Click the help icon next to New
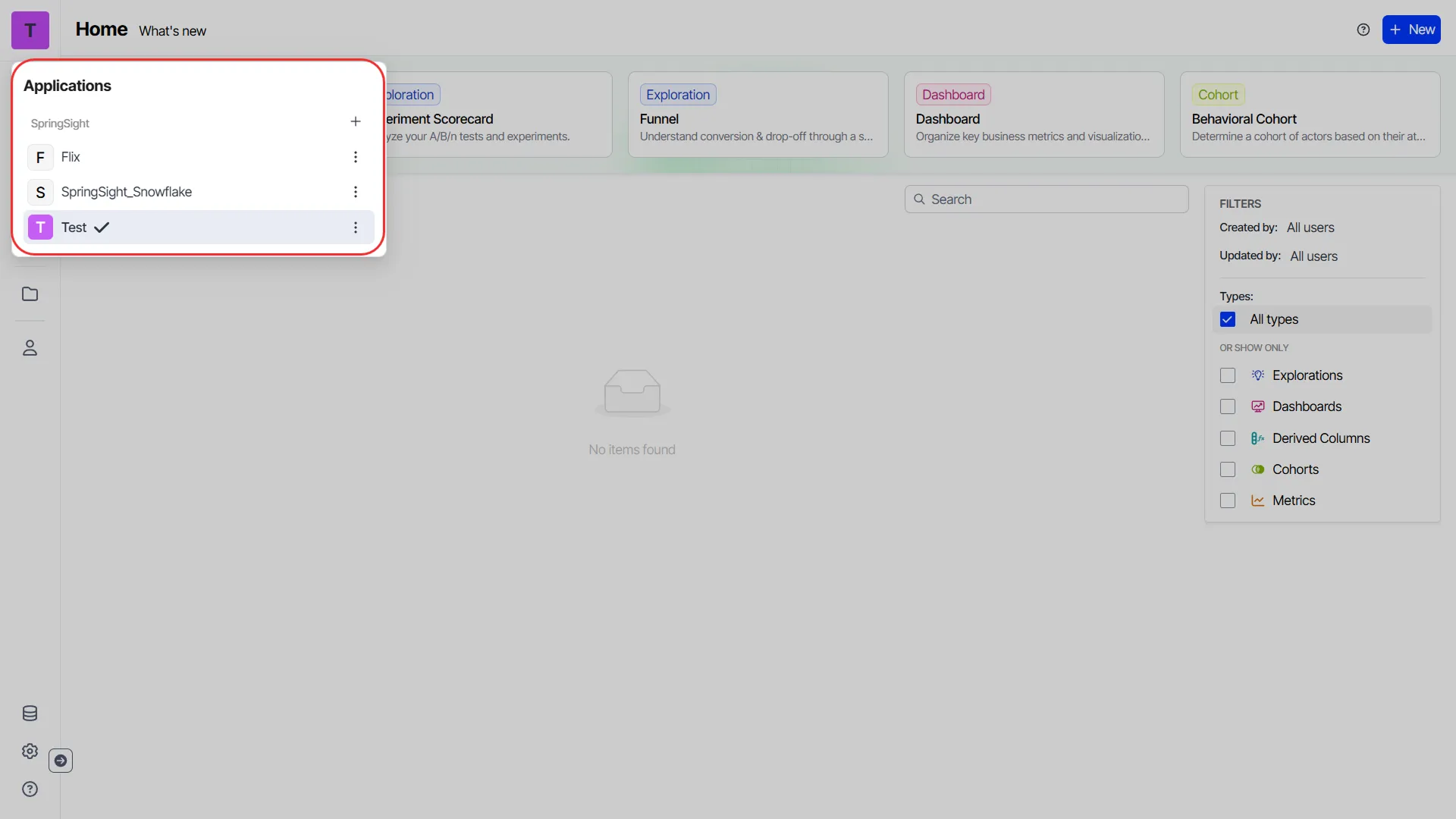The height and width of the screenshot is (819, 1456). 1363,30
